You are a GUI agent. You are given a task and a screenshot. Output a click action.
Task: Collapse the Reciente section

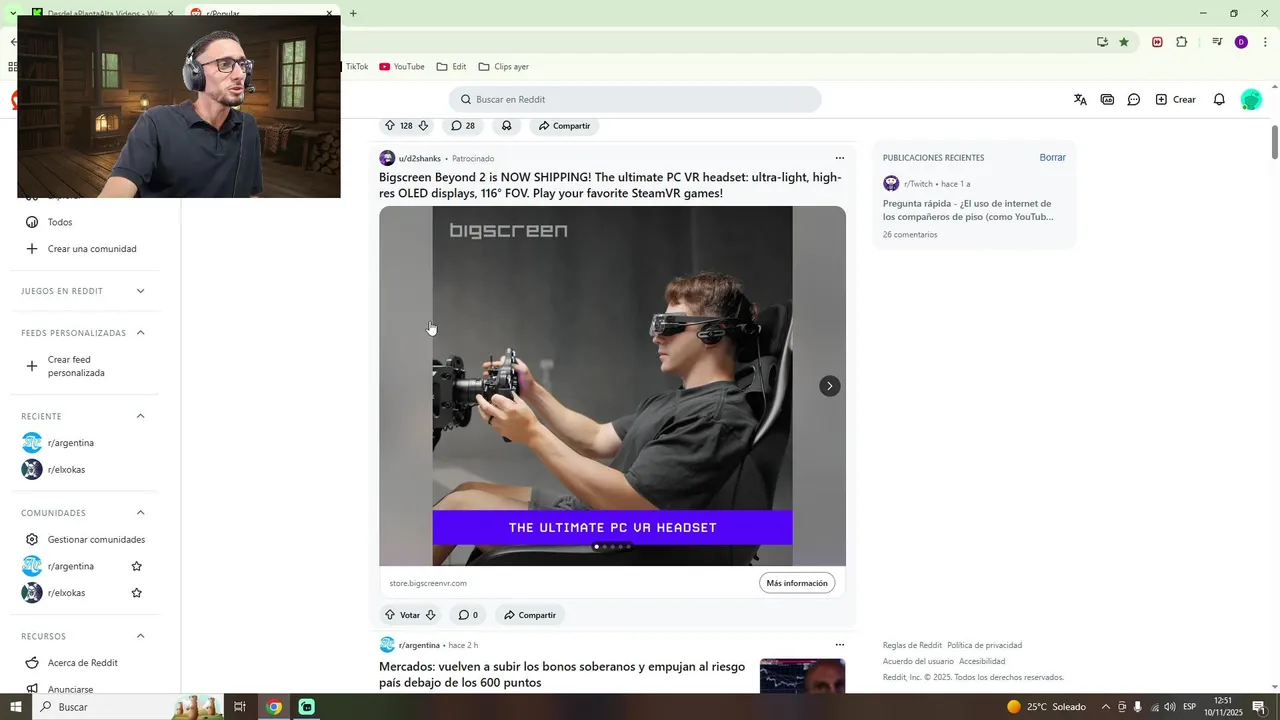140,416
